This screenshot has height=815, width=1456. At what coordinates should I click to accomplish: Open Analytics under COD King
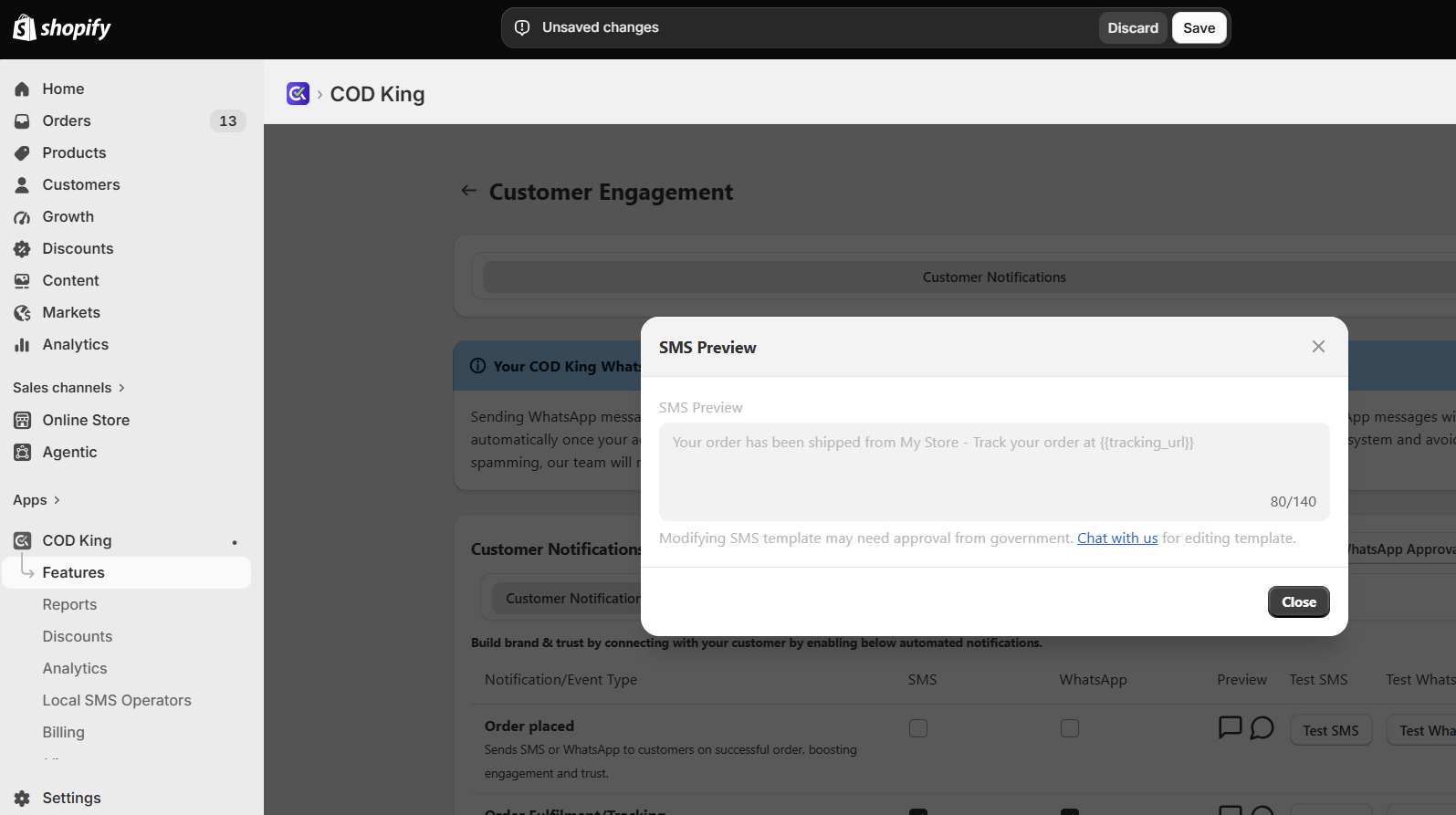click(75, 668)
